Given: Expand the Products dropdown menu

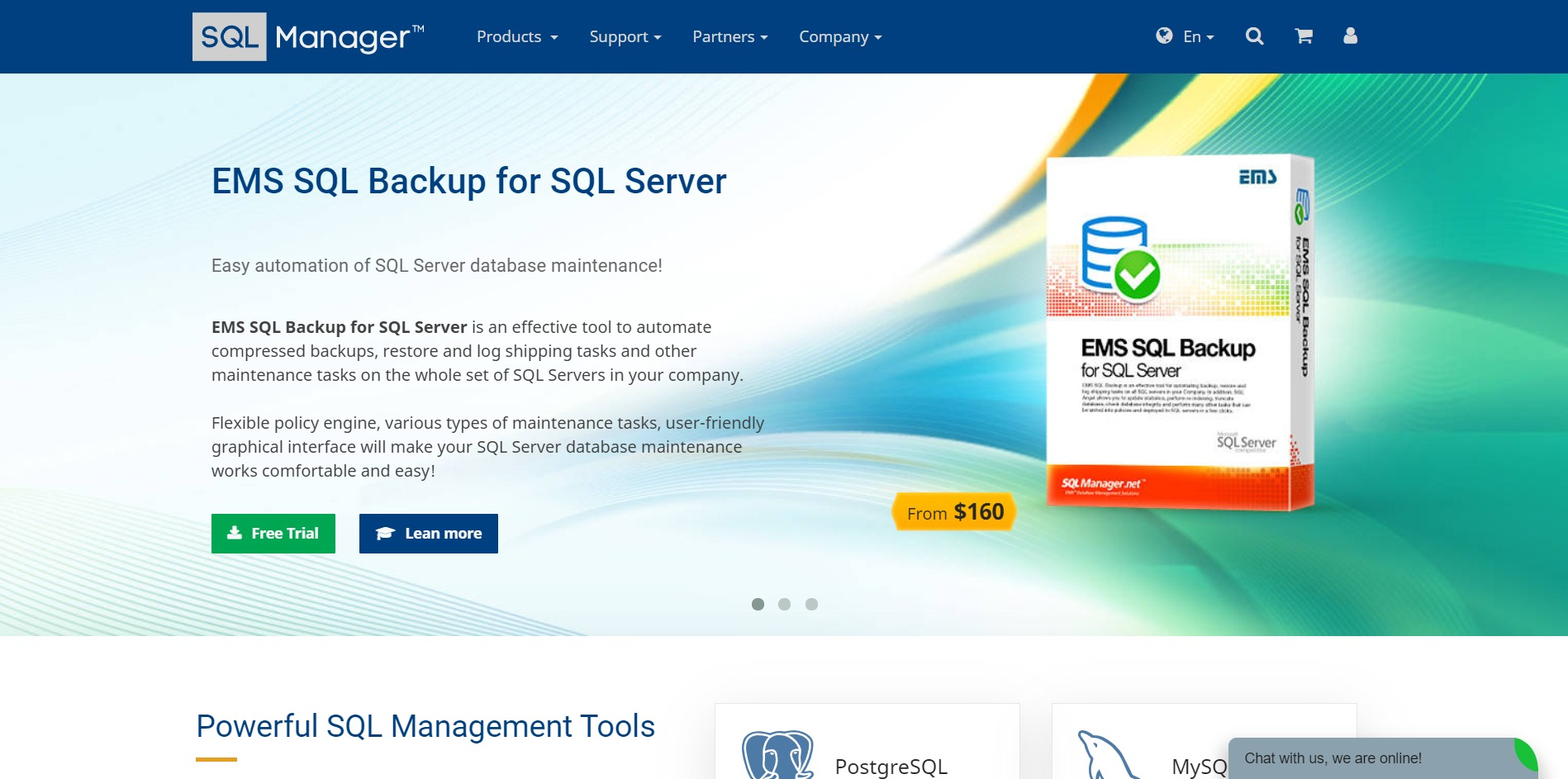Looking at the screenshot, I should pos(517,36).
